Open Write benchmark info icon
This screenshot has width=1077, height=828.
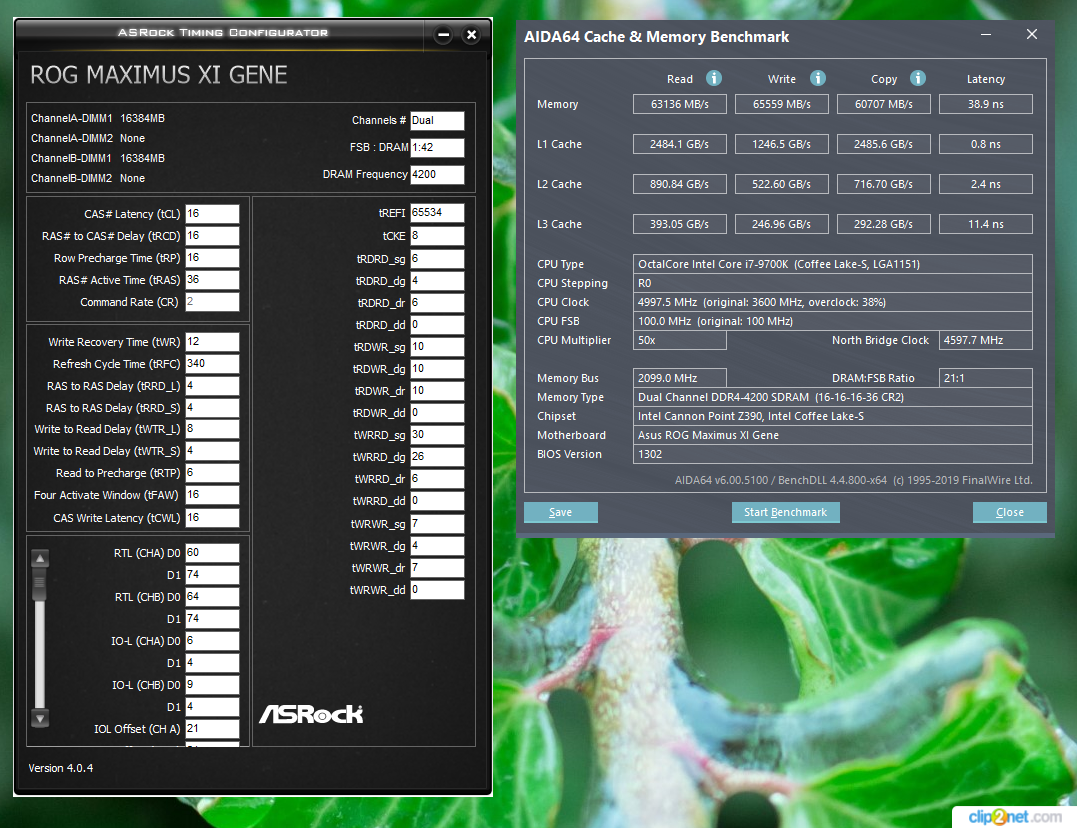click(817, 78)
